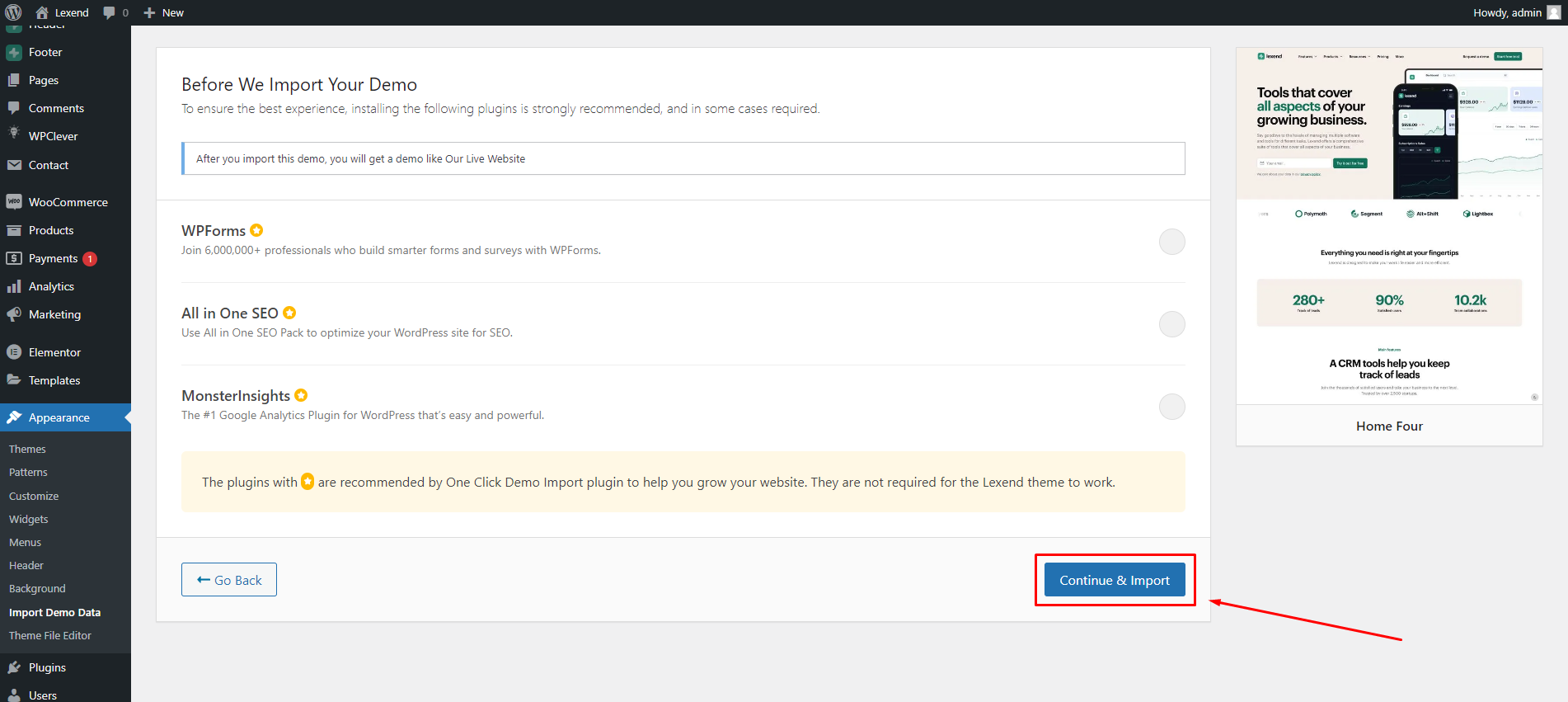Click the Appearance paintbrush icon
This screenshot has width=1568, height=702.
[14, 417]
